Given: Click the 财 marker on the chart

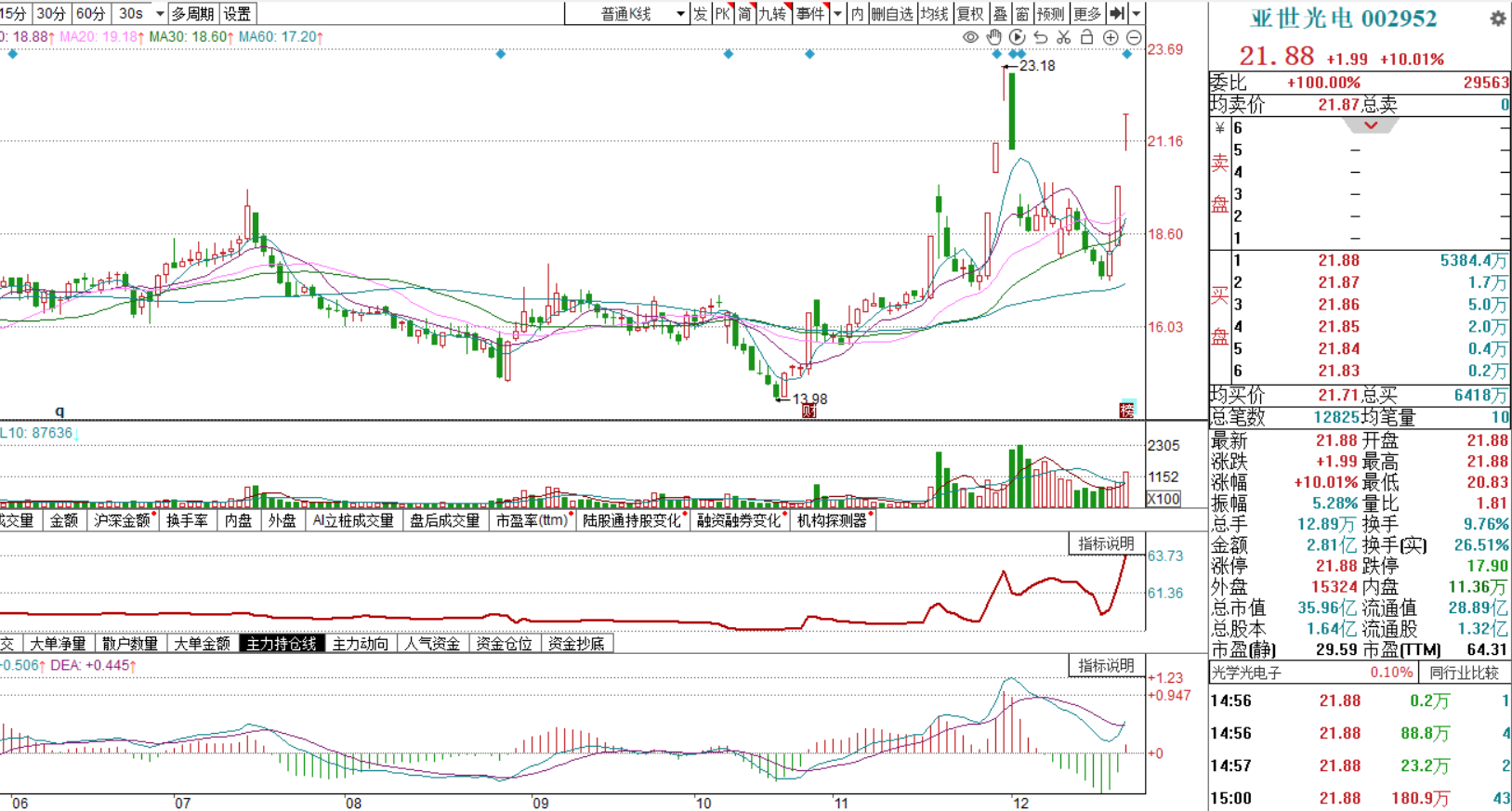Looking at the screenshot, I should [x=809, y=410].
